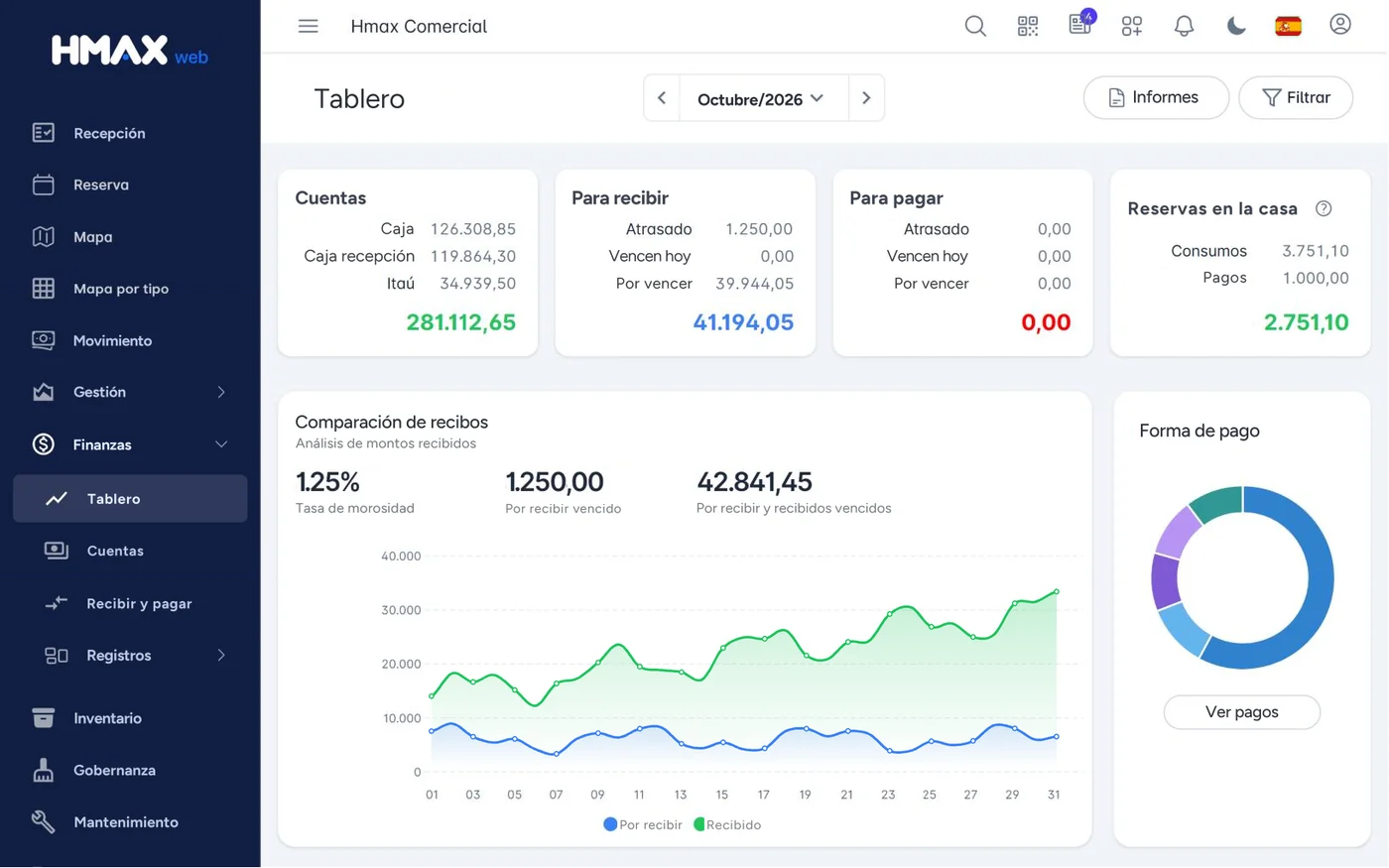Open Recepción in the sidebar
Image resolution: width=1389 pixels, height=868 pixels.
[x=130, y=133]
